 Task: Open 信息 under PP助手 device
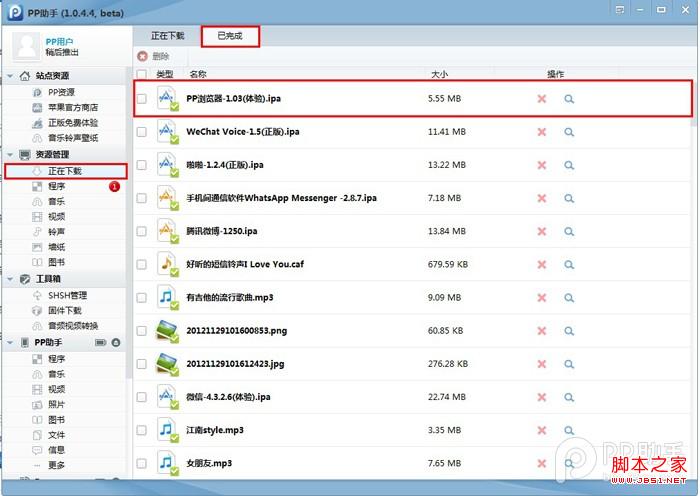tap(56, 450)
